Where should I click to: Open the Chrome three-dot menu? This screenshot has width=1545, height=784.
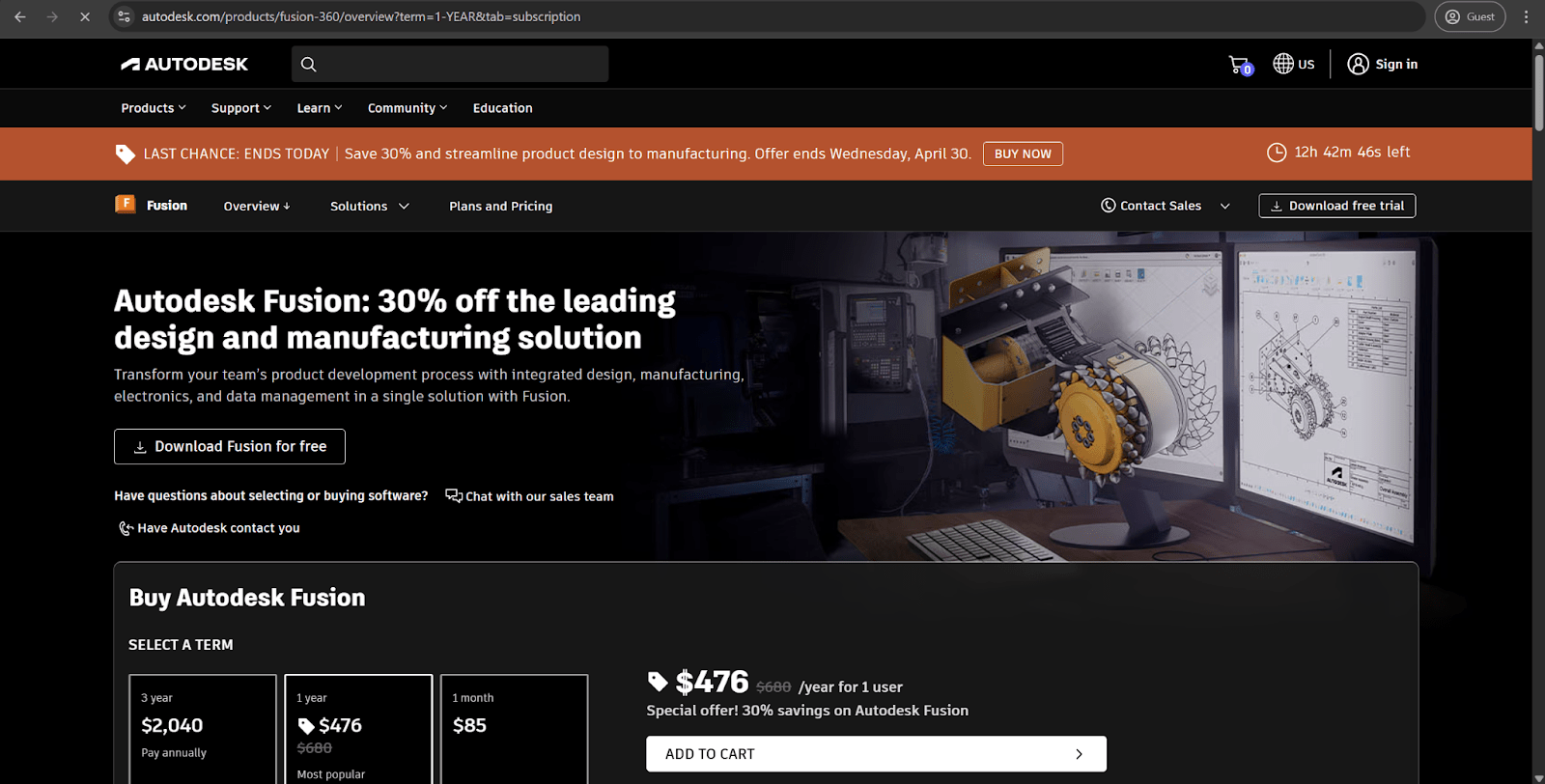coord(1526,16)
